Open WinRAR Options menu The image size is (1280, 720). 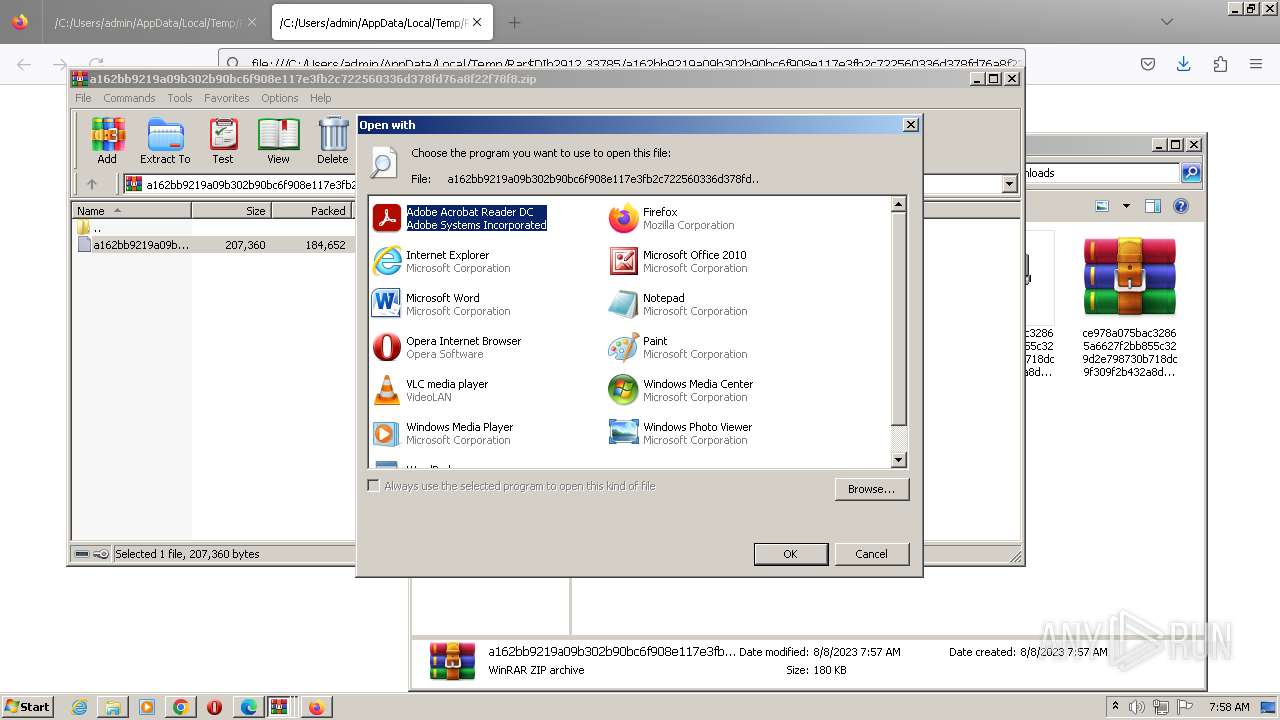coord(280,98)
